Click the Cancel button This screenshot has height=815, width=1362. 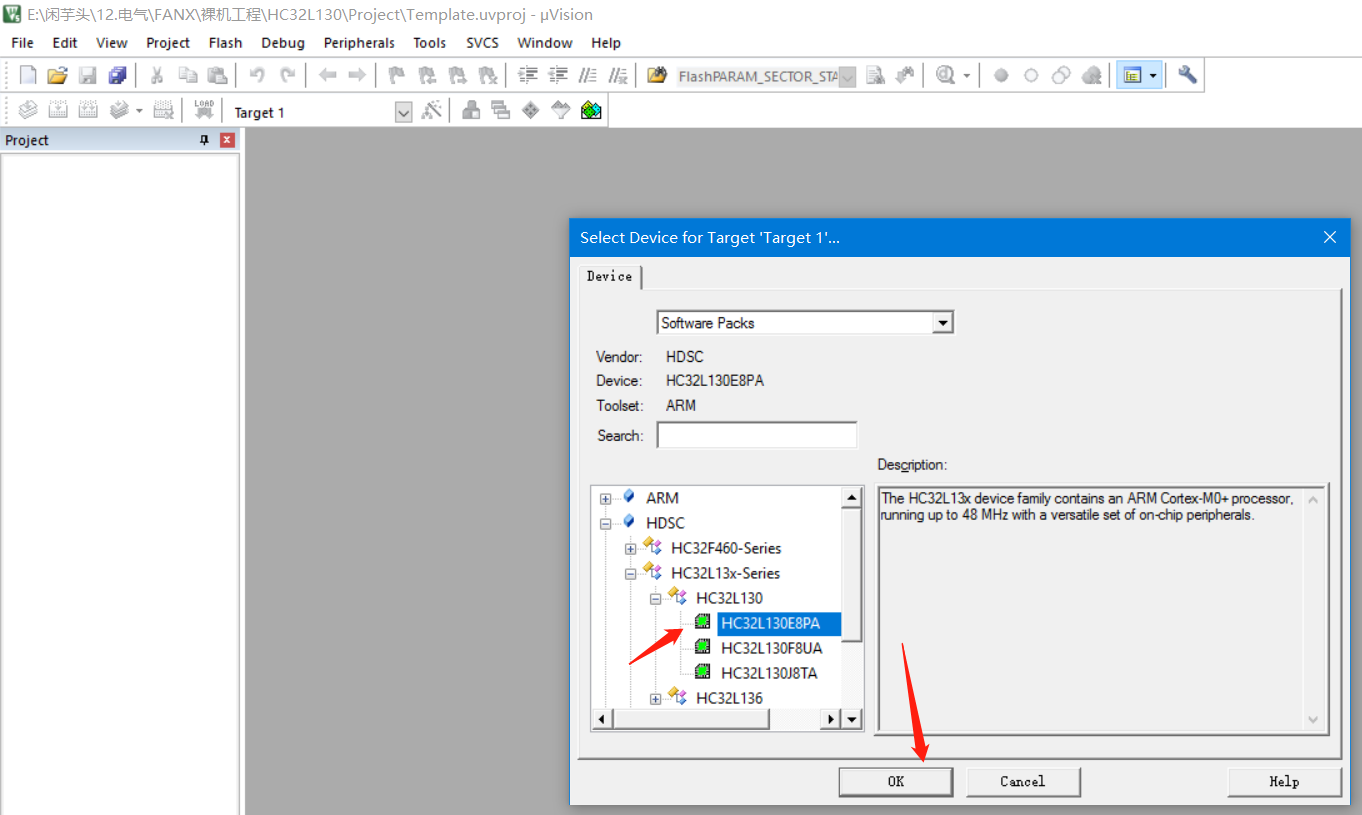[1023, 781]
